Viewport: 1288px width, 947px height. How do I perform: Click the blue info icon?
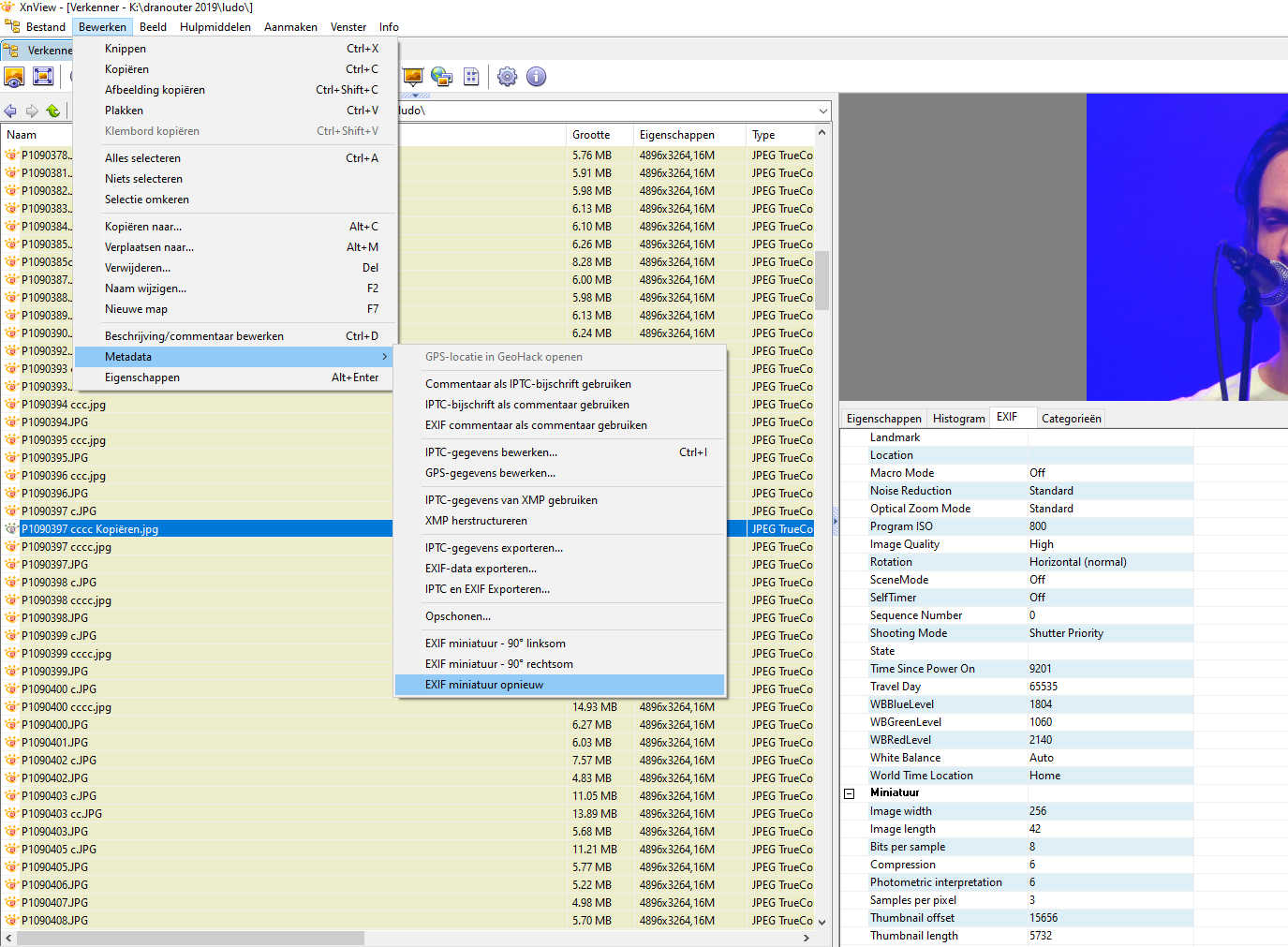[536, 77]
